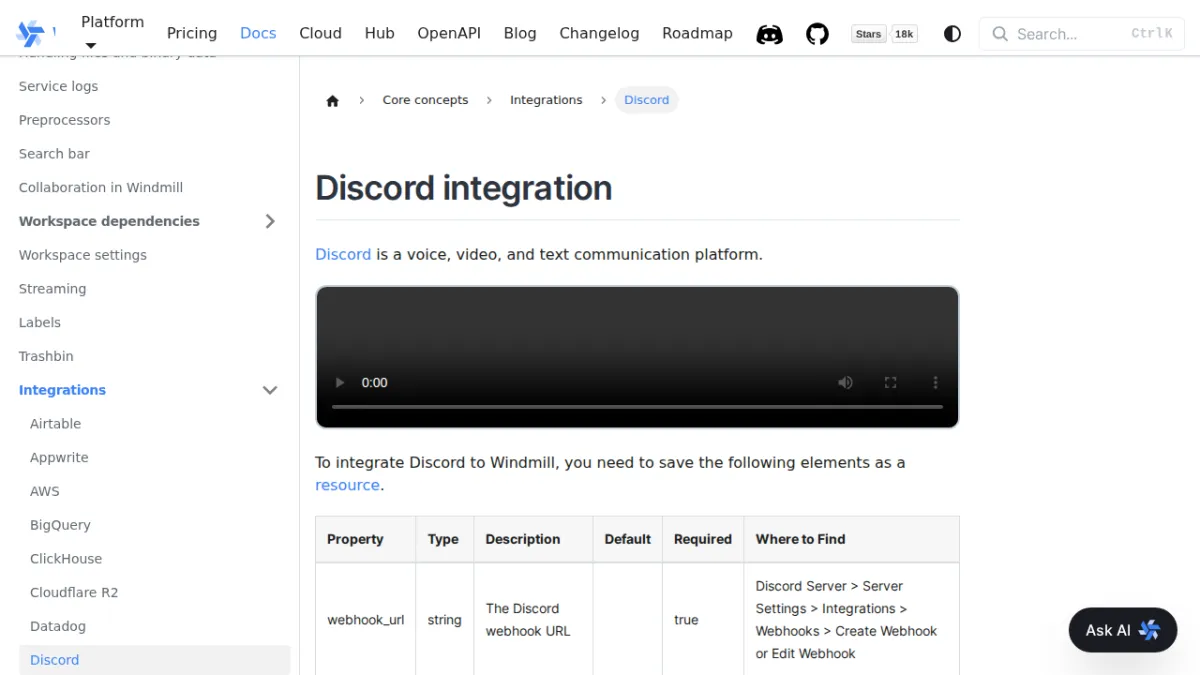
Task: Open the Platform dropdown menu
Action: (x=112, y=32)
